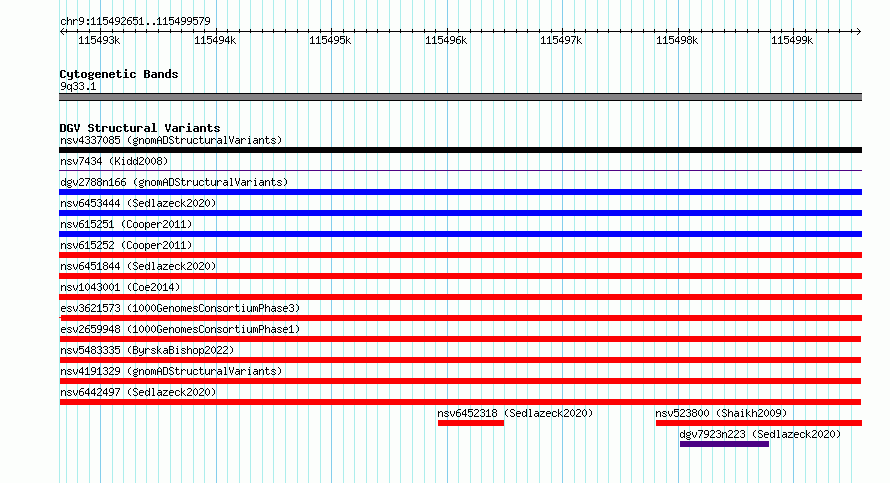Select the red nsv6451844 variant bar
The height and width of the screenshot is (483, 890).
(x=460, y=276)
